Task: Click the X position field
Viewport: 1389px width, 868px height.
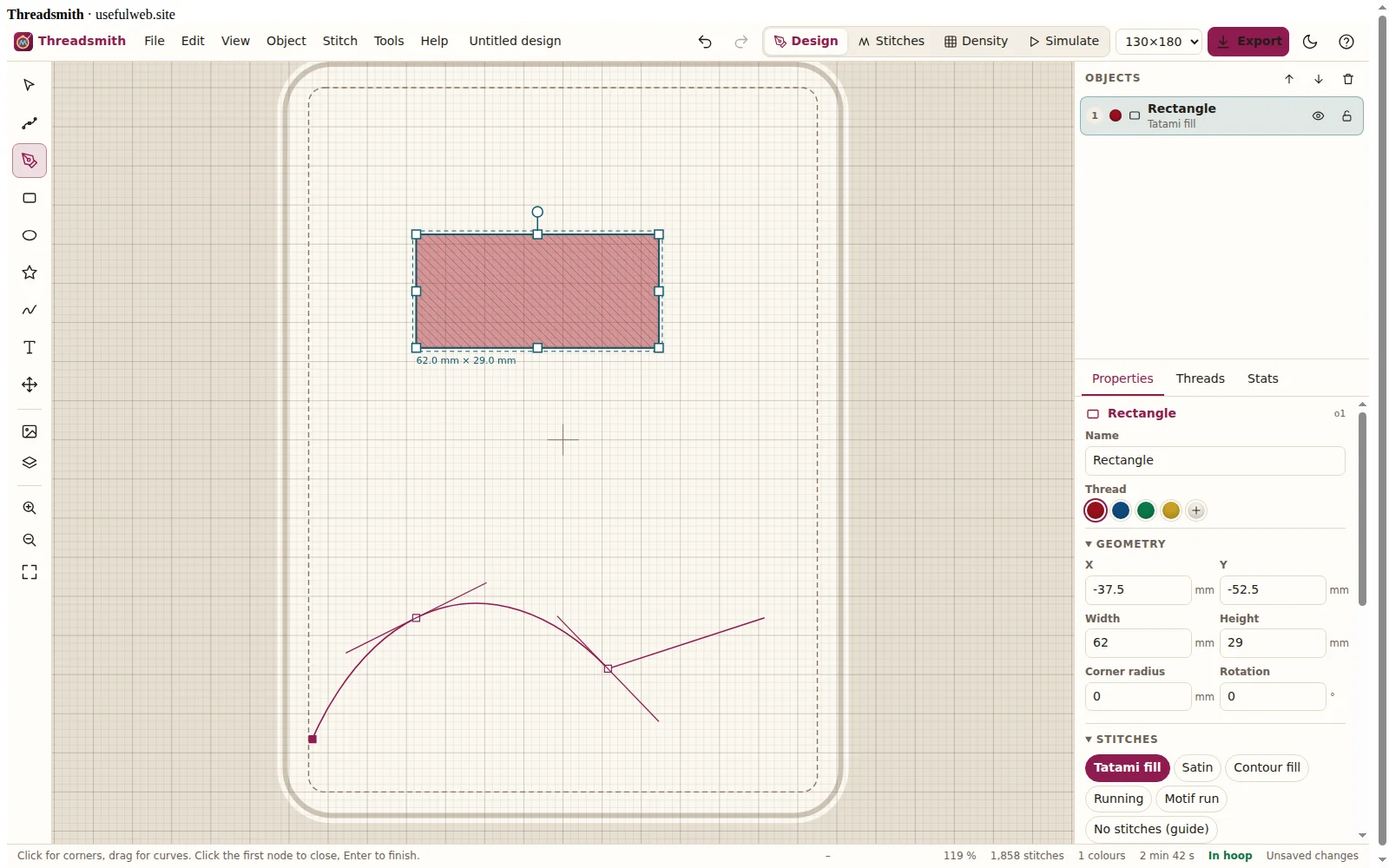Action: pos(1137,590)
